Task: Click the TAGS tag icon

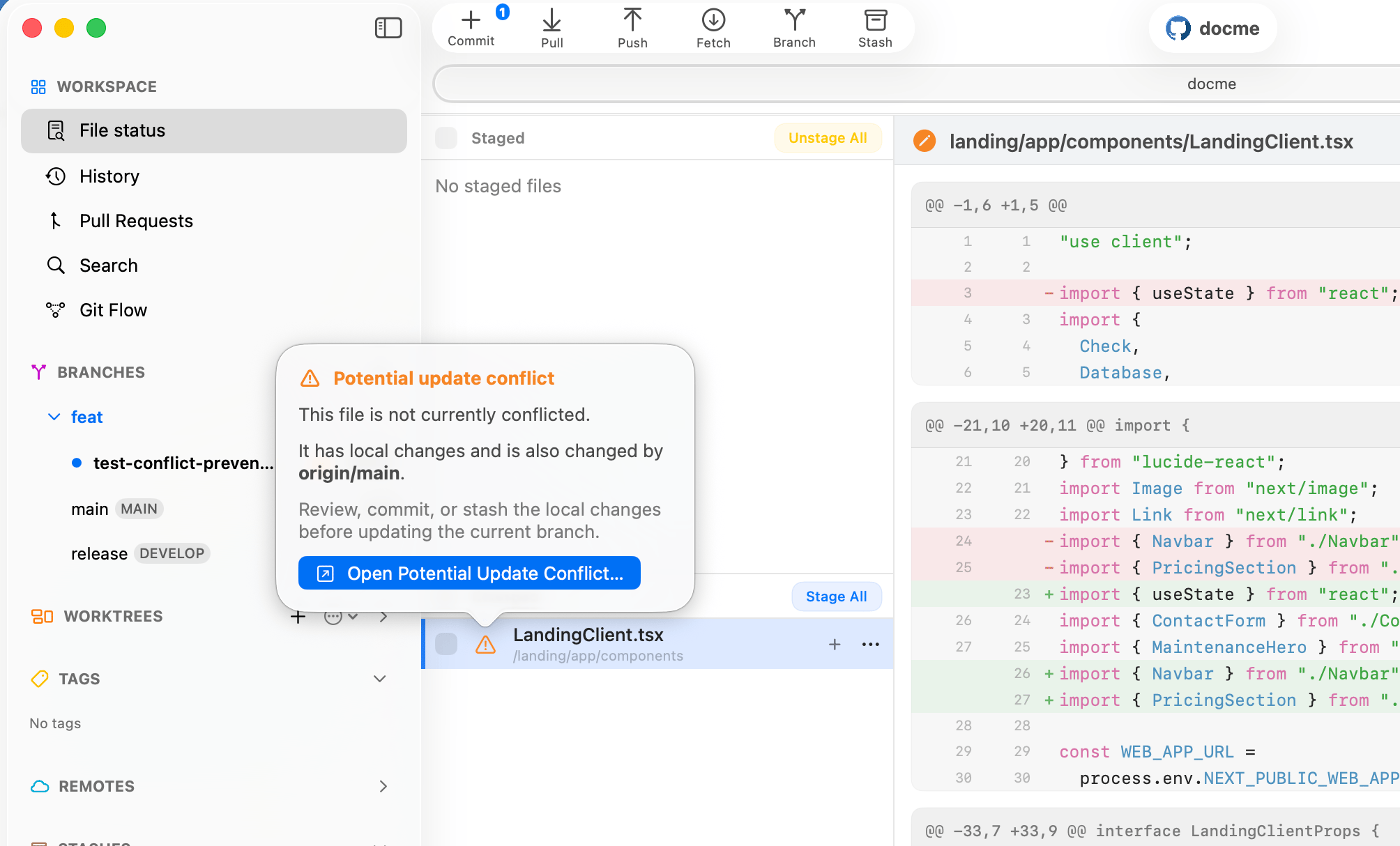Action: pos(40,679)
